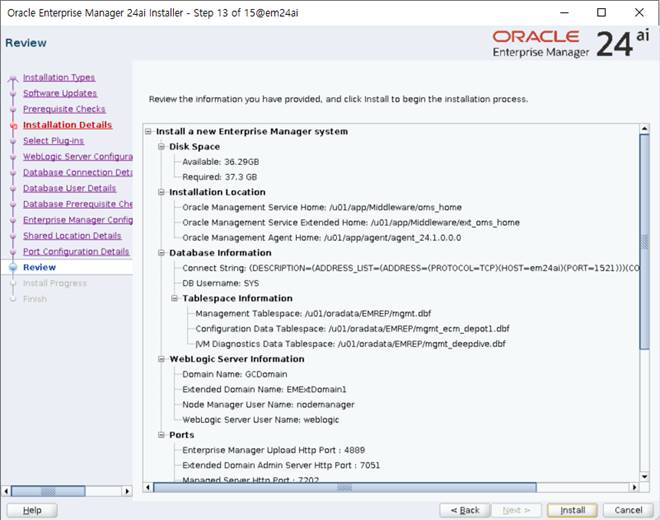Select Domain Name: GCDomain row
This screenshot has height=520, width=660.
[234, 374]
